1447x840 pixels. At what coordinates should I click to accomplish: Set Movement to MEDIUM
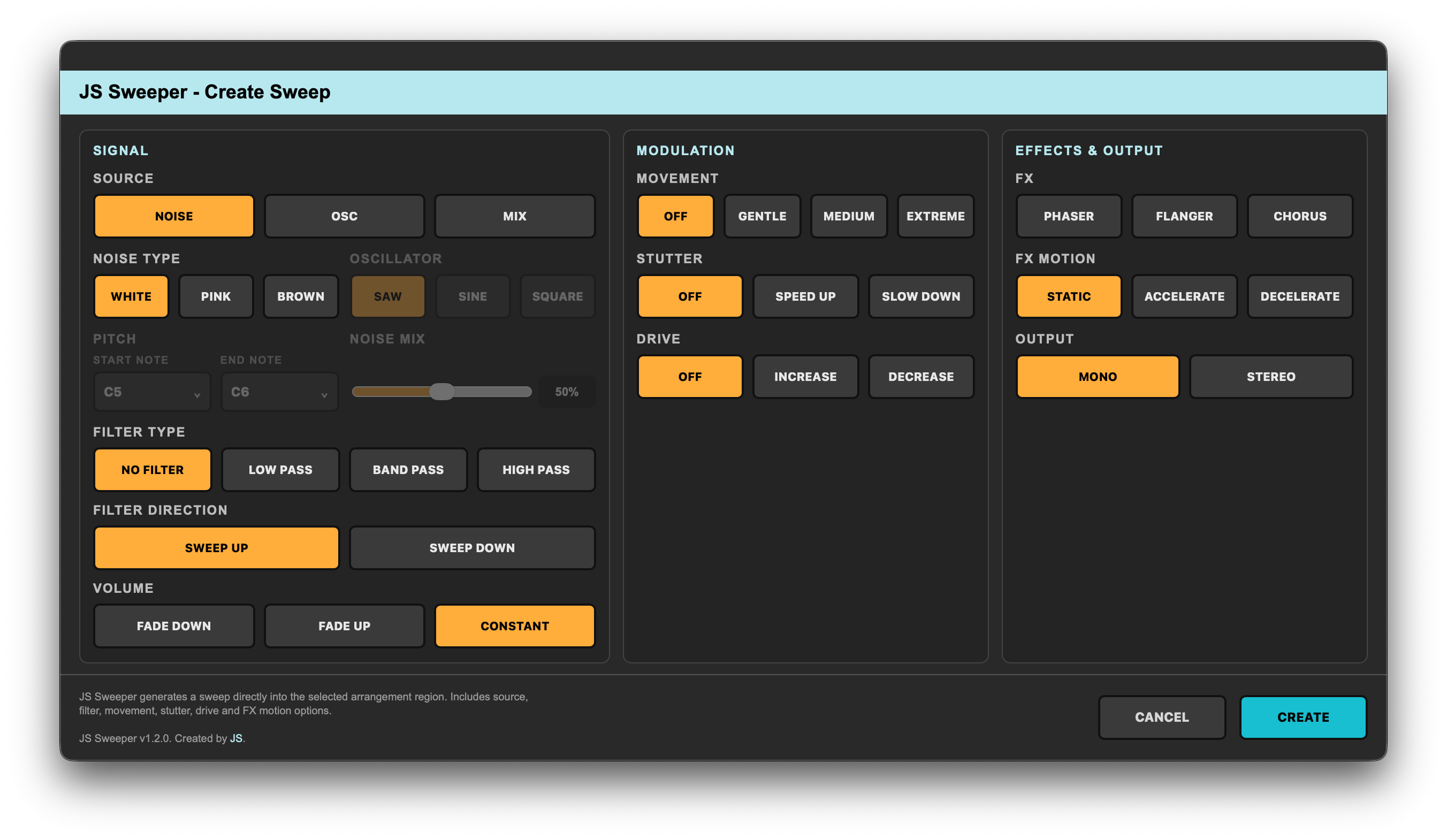[849, 216]
